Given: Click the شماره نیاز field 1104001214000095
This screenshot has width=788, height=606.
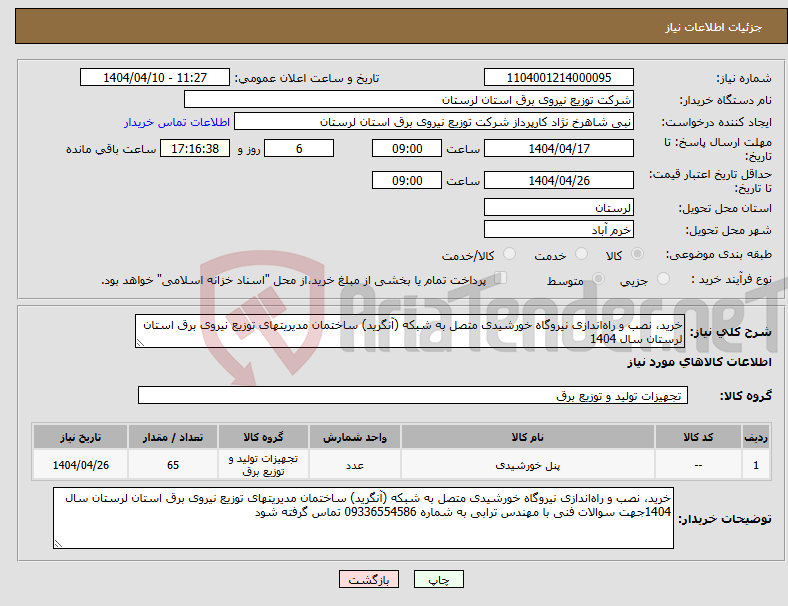Looking at the screenshot, I should 558,77.
